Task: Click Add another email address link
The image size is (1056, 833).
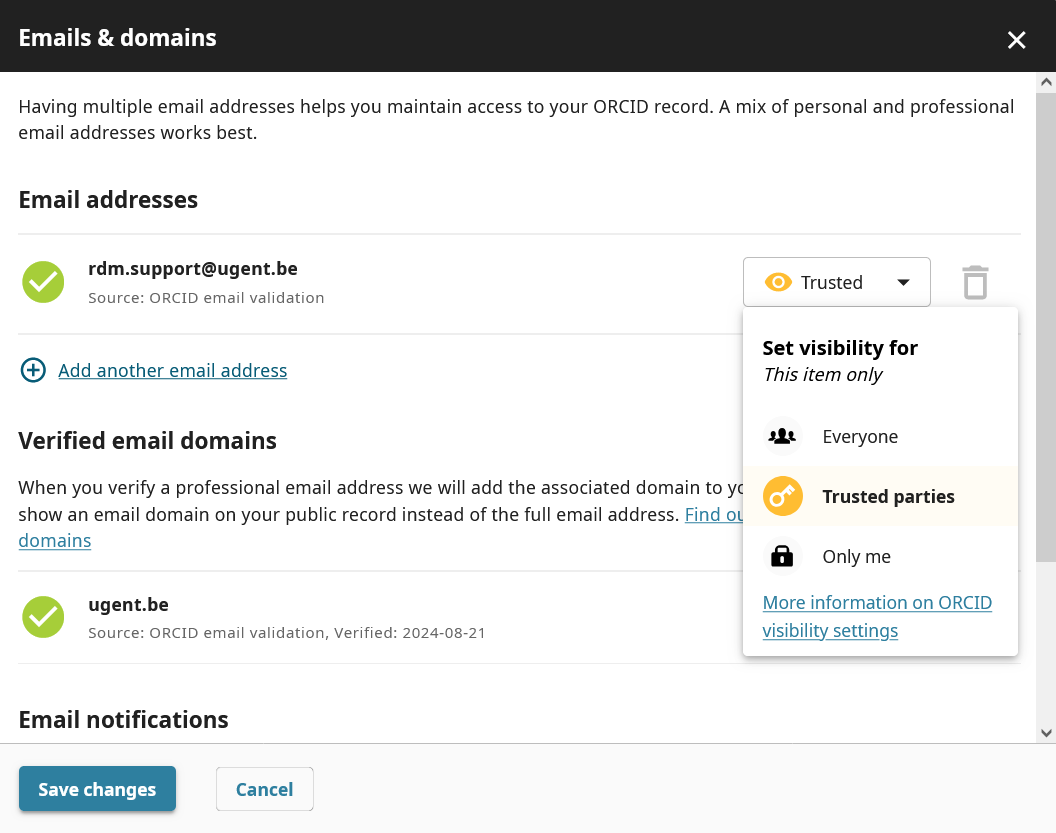Action: (172, 371)
